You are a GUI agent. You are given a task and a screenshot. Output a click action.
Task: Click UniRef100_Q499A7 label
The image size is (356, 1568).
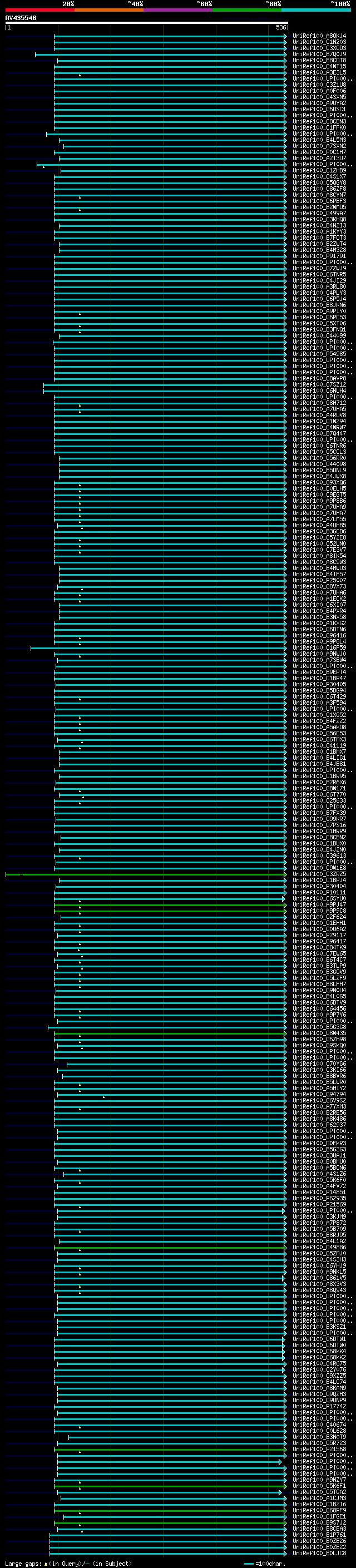point(319,213)
